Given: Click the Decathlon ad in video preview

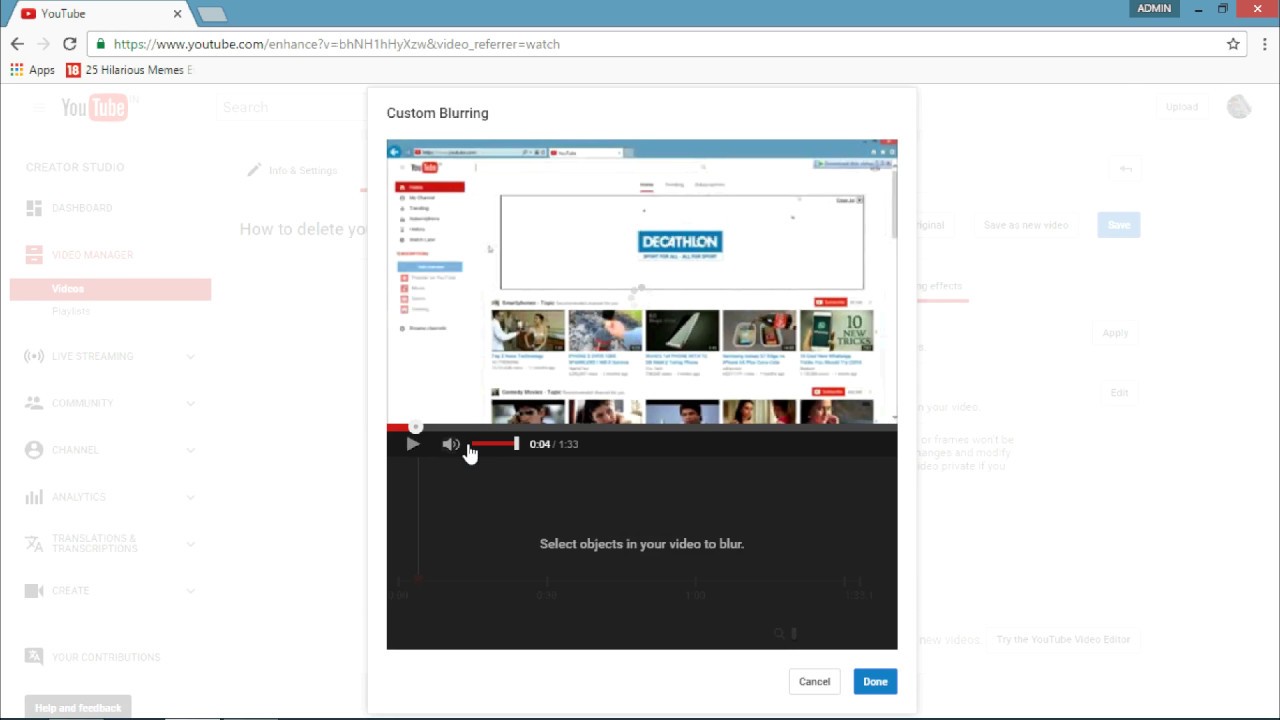Looking at the screenshot, I should (x=680, y=244).
